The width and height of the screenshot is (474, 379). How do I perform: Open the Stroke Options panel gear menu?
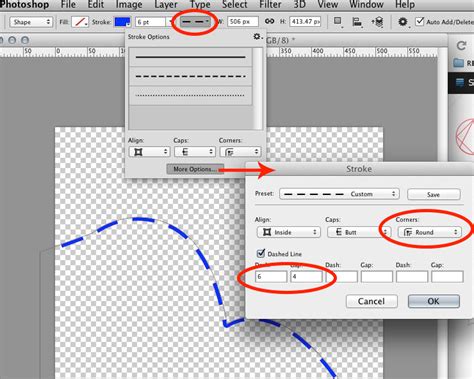(257, 36)
